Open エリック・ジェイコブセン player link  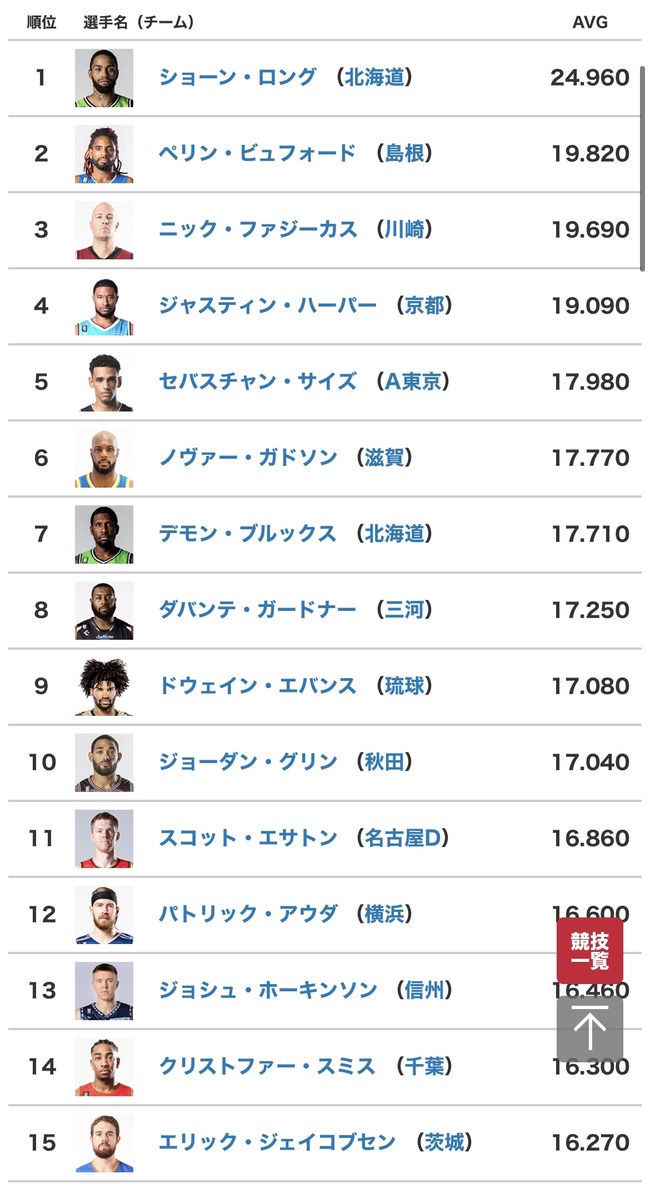277,1142
